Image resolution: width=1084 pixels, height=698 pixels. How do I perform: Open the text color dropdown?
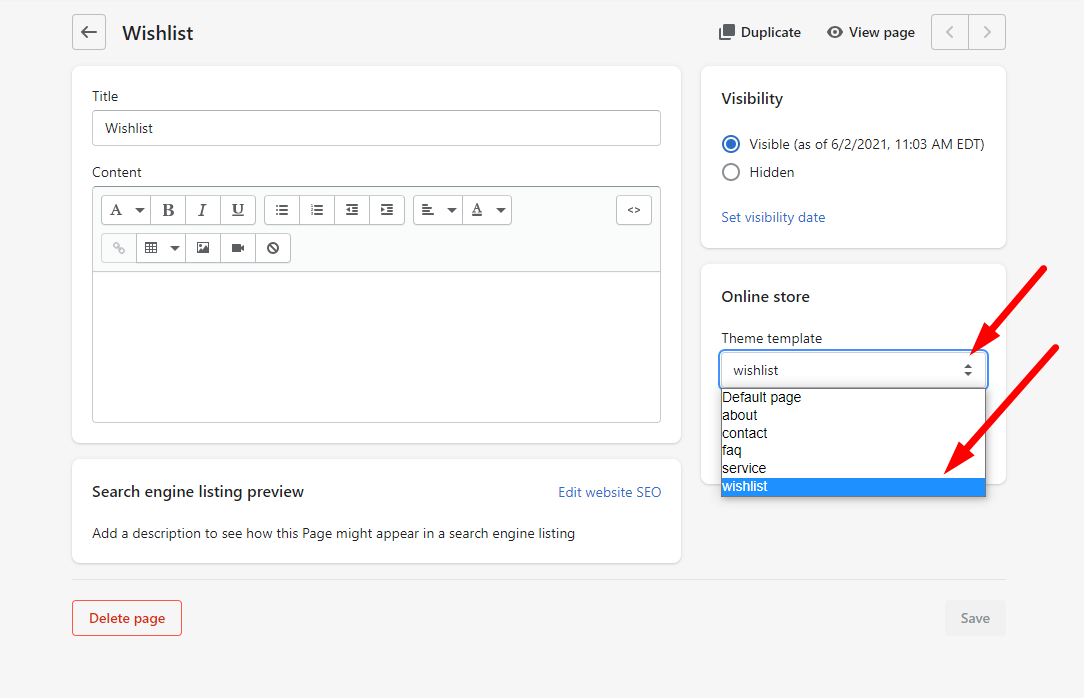488,210
